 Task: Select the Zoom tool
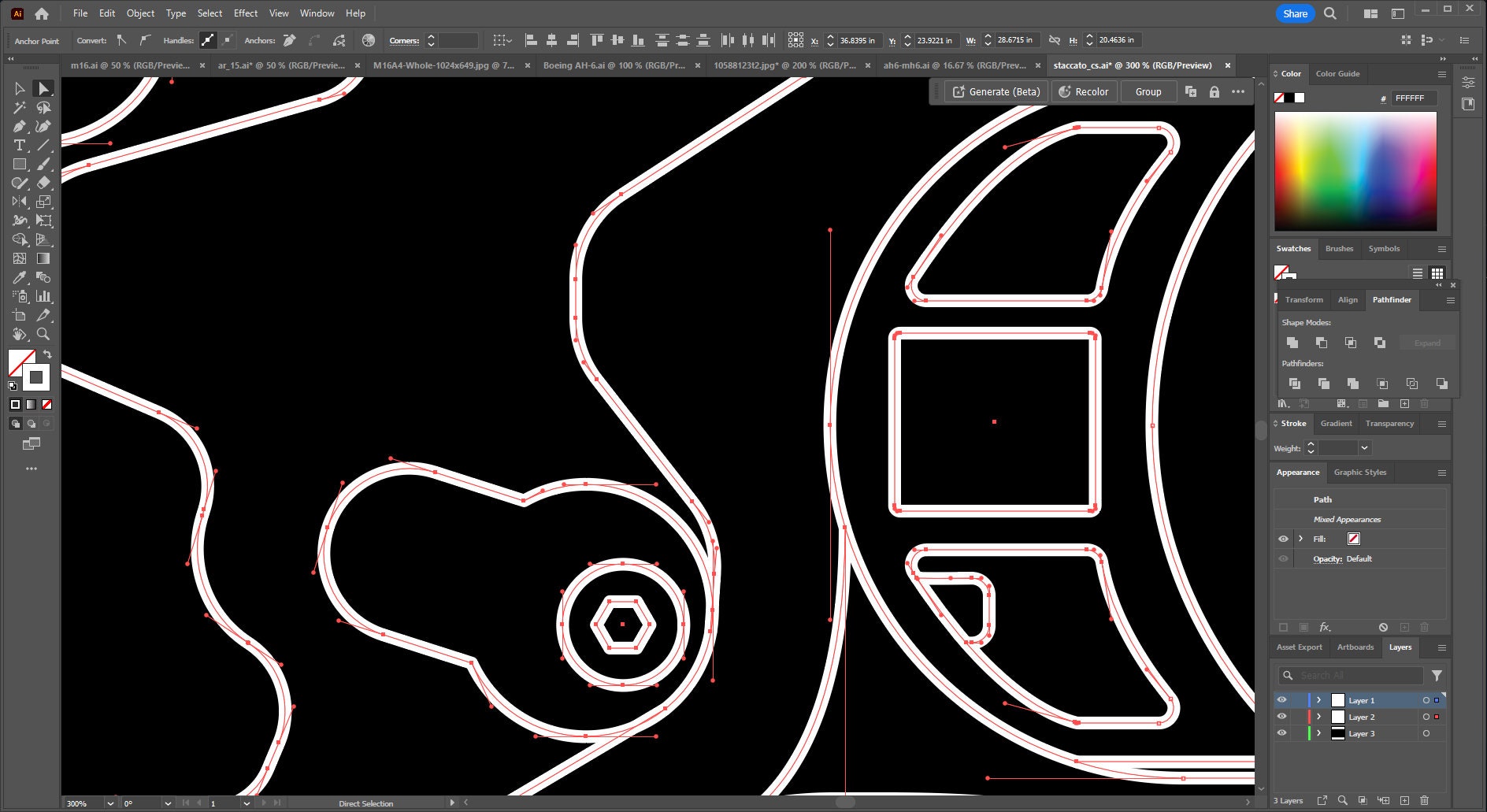coord(44,334)
